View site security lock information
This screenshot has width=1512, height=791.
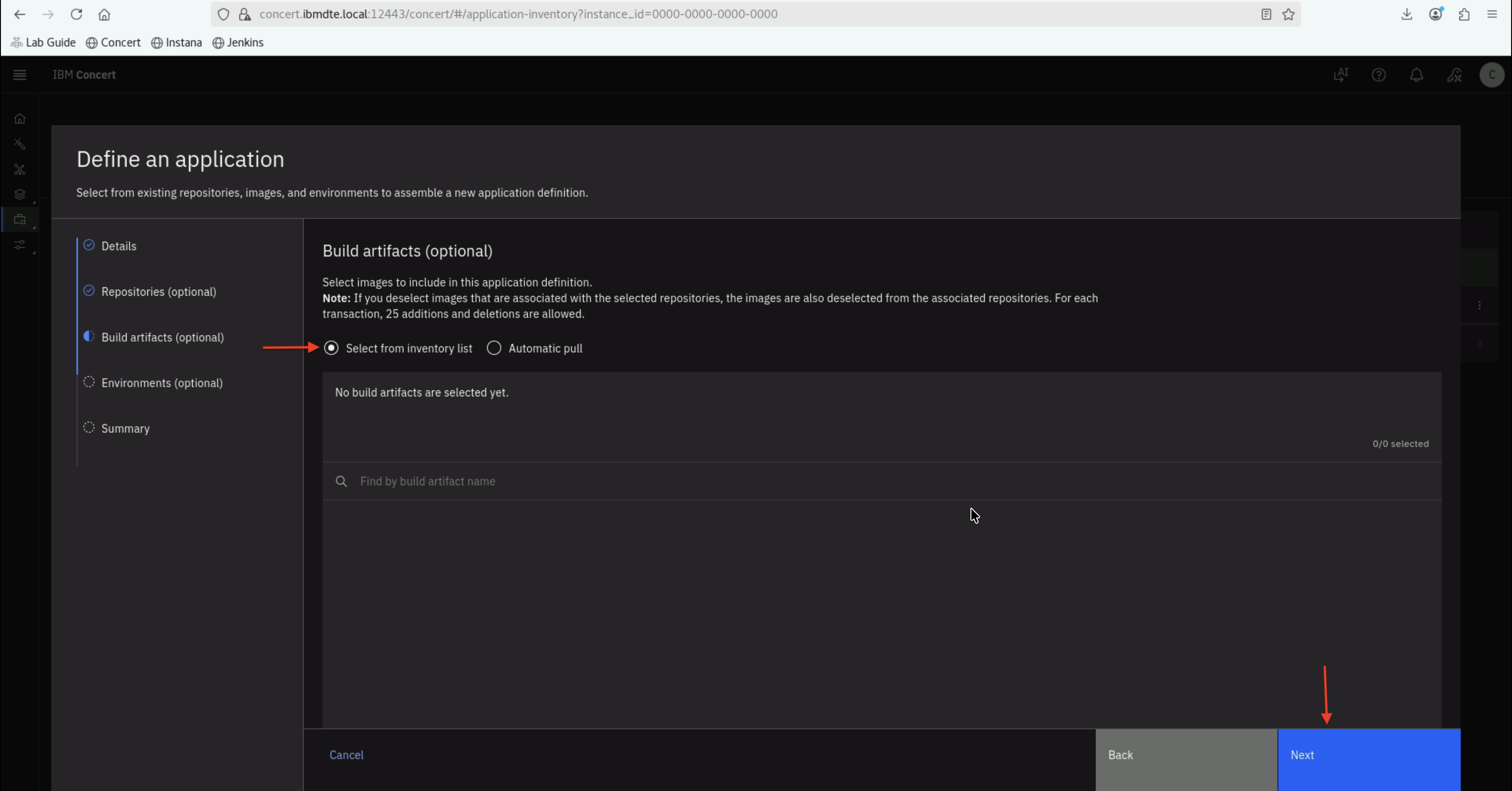(245, 15)
